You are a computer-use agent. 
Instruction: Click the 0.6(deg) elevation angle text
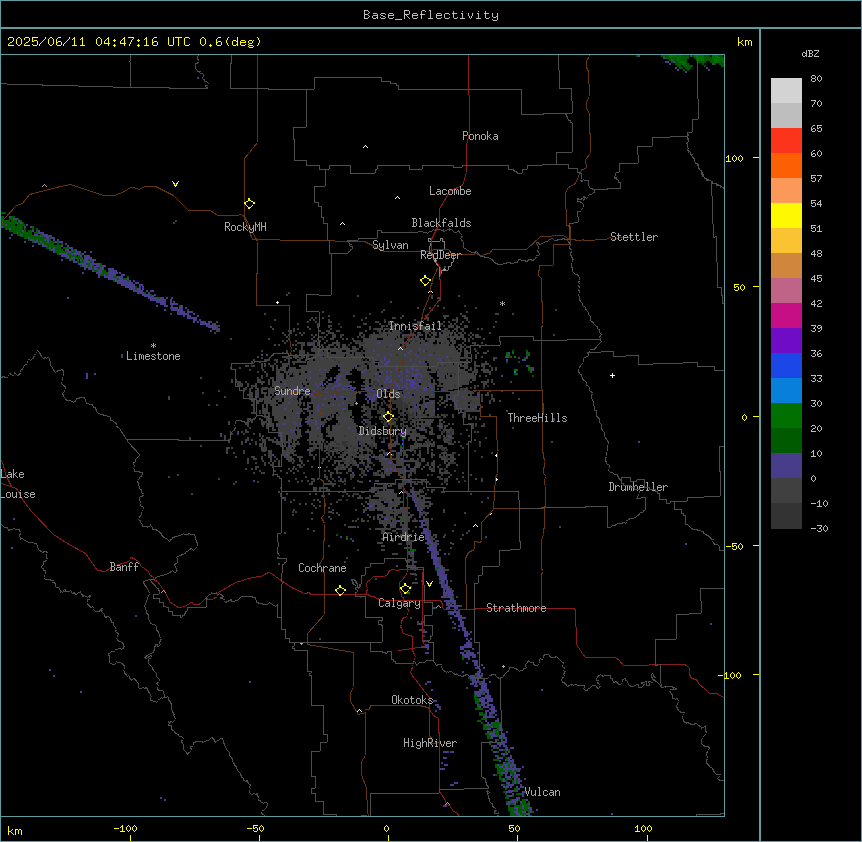pyautogui.click(x=230, y=42)
